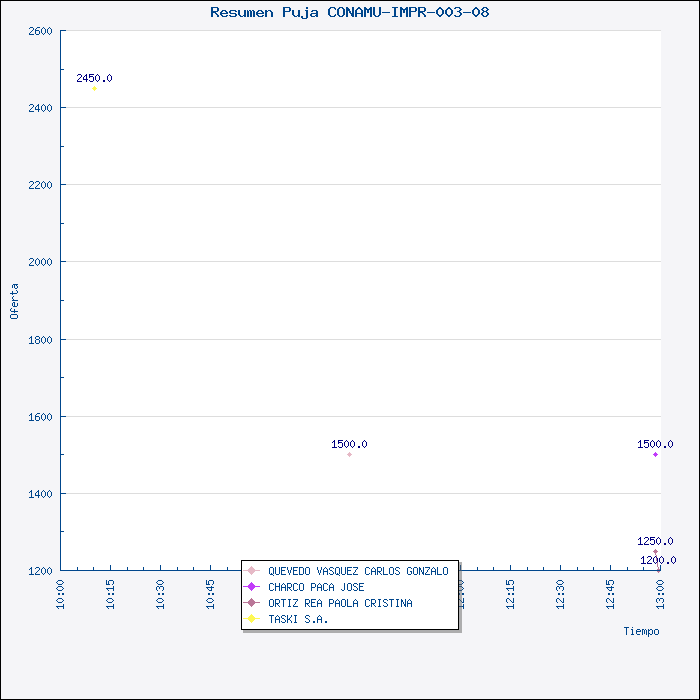
Task: Click the chart title Resumen Puja CONAMU-IMPR-003-08
Action: (350, 12)
